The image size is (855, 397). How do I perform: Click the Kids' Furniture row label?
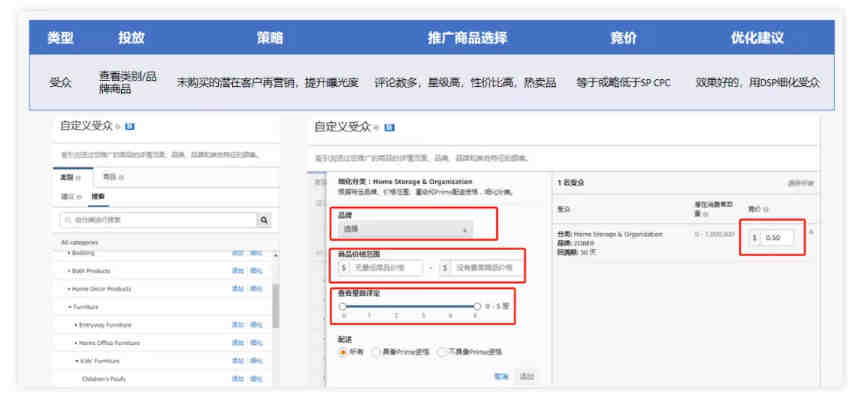pos(99,361)
